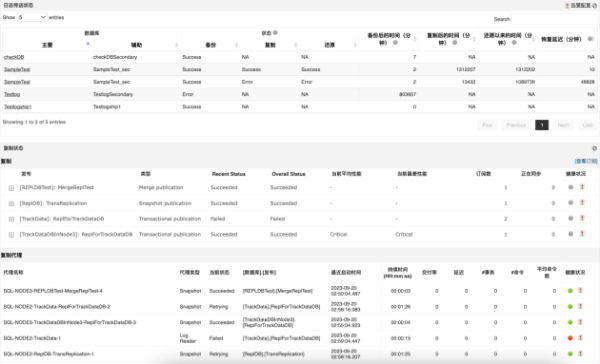Open alarm configuration traffic-light icon at top right
Viewport: 600px width, 364px height.
click(x=567, y=6)
